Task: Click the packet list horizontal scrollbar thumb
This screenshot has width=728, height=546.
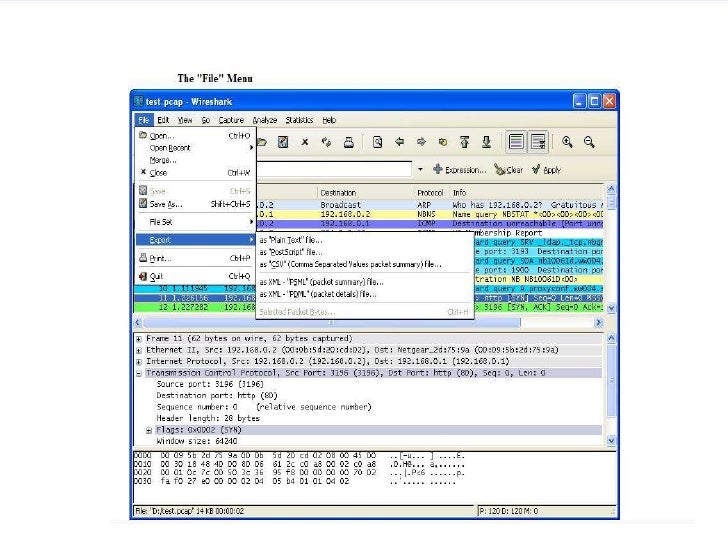Action: click(x=332, y=322)
